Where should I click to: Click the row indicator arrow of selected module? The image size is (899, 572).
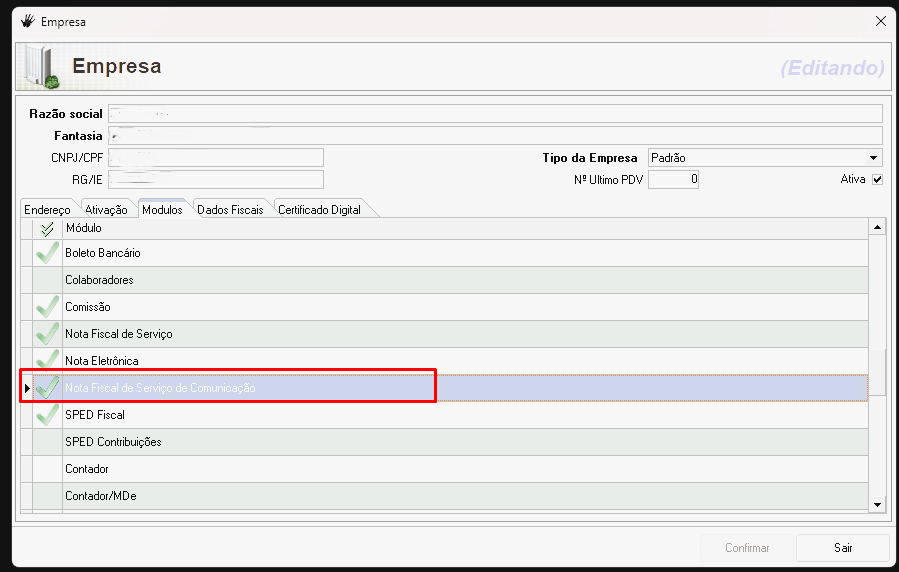tap(27, 388)
